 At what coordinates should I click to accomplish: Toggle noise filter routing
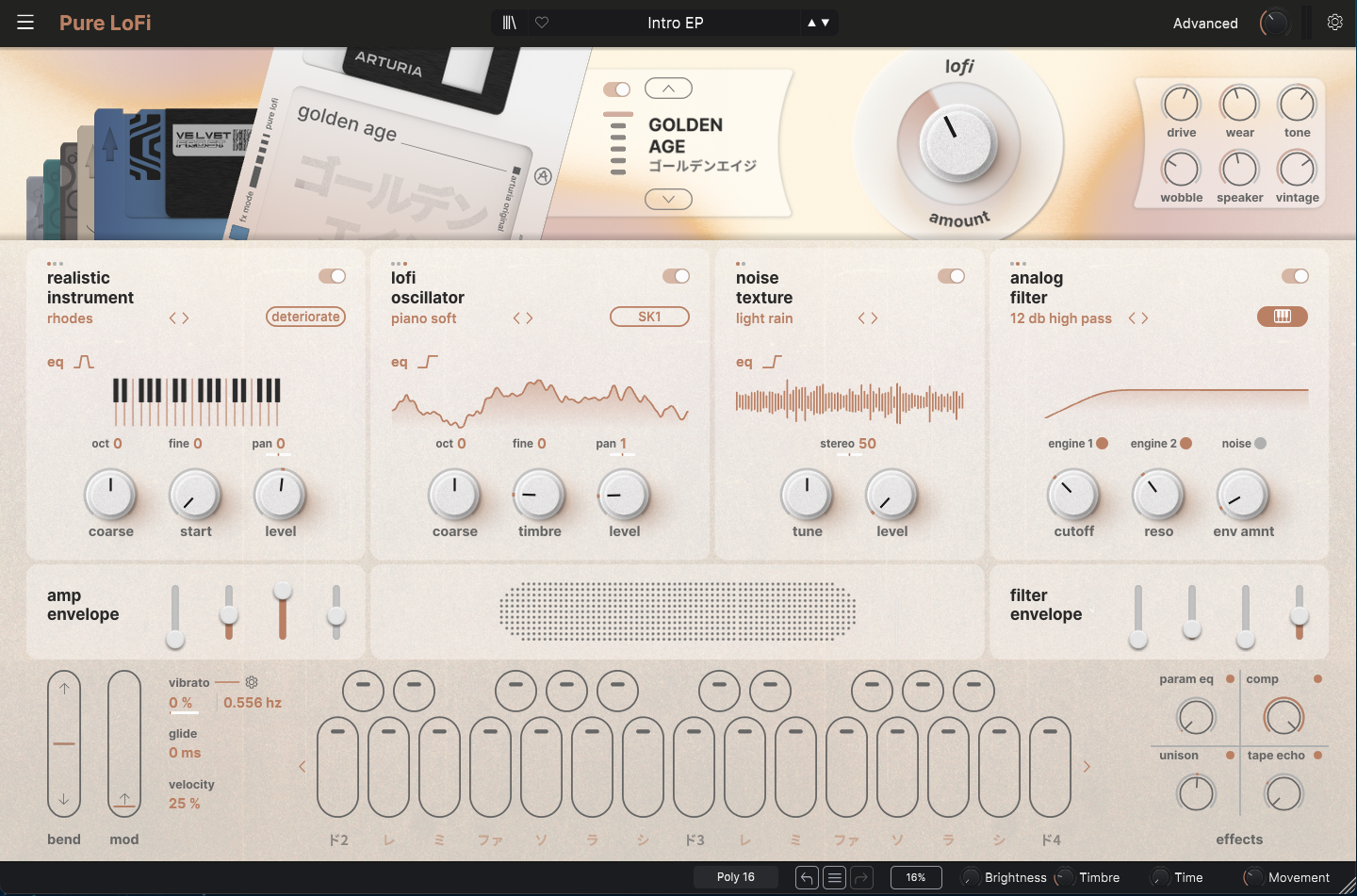pyautogui.click(x=1261, y=443)
